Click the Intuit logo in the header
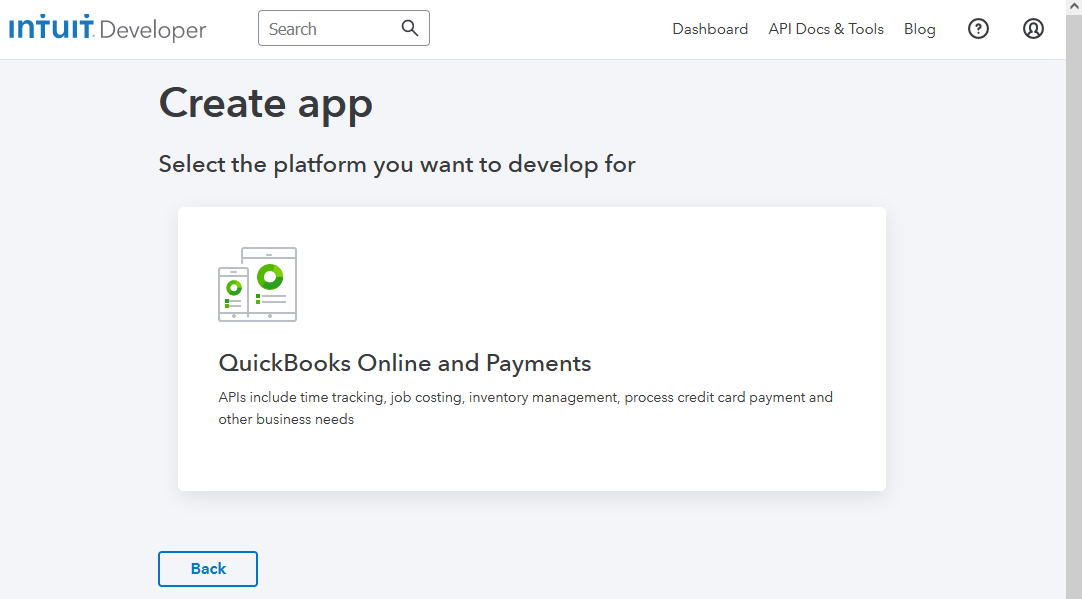Image resolution: width=1082 pixels, height=599 pixels. click(51, 27)
